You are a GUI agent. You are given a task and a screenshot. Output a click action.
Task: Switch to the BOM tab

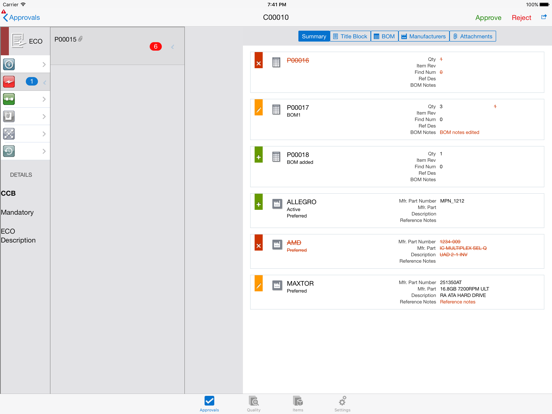tap(384, 36)
